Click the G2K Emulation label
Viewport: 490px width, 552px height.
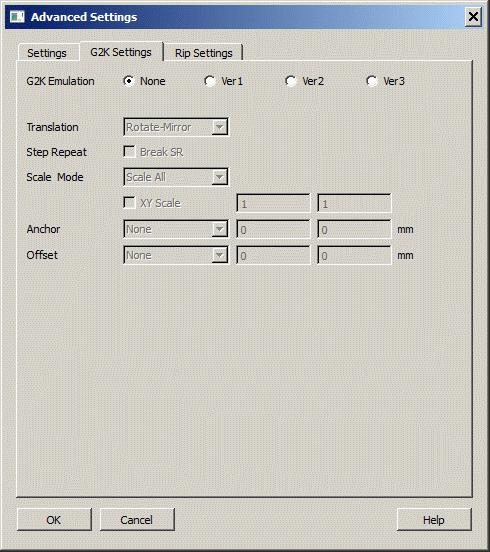coord(61,81)
